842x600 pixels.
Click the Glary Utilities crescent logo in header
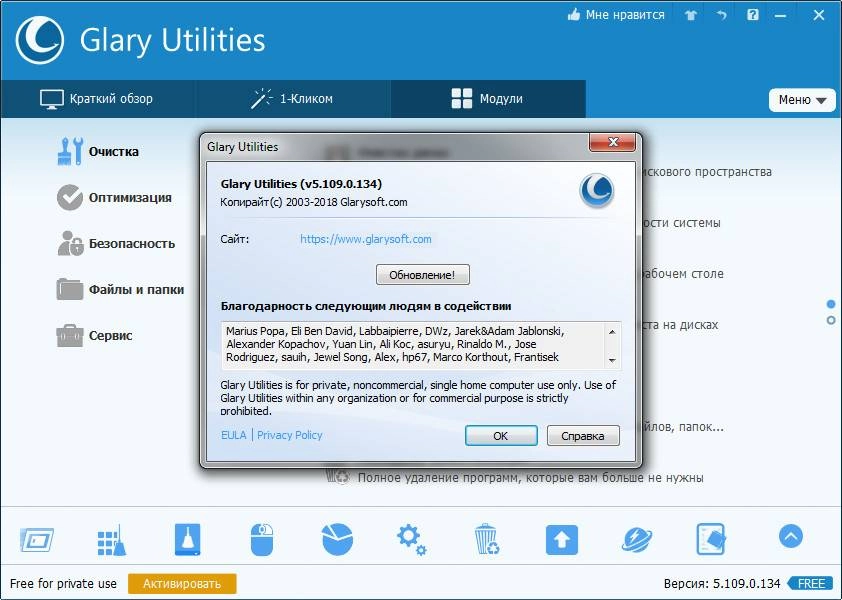[40, 40]
